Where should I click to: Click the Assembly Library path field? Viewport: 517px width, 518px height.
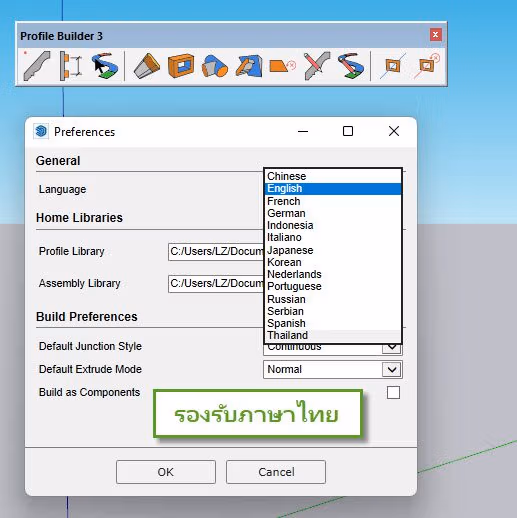(x=216, y=284)
